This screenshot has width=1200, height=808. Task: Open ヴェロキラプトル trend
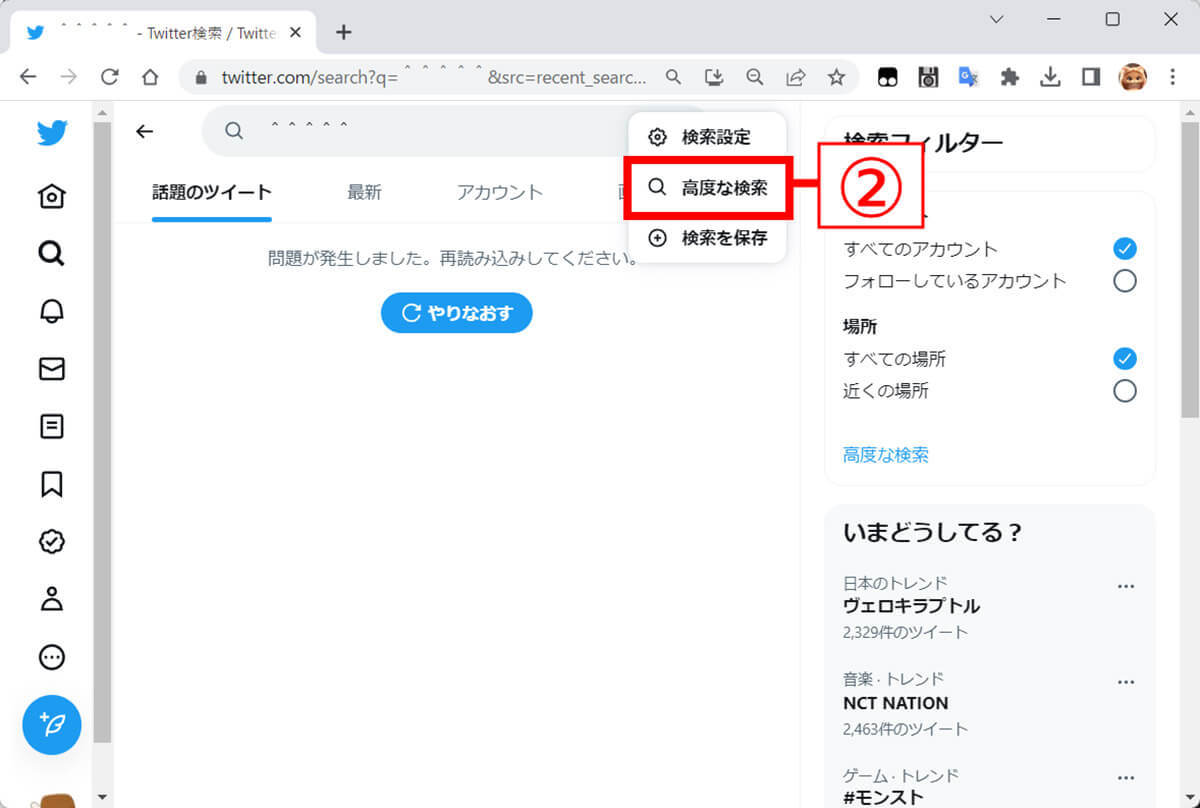click(911, 606)
